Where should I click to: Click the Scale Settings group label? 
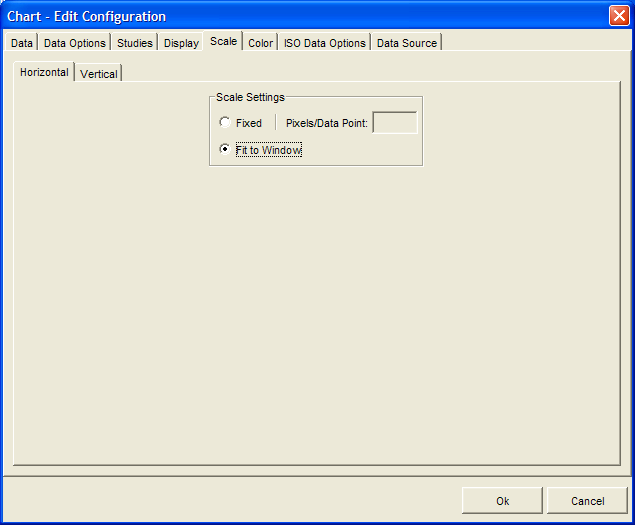click(x=250, y=97)
